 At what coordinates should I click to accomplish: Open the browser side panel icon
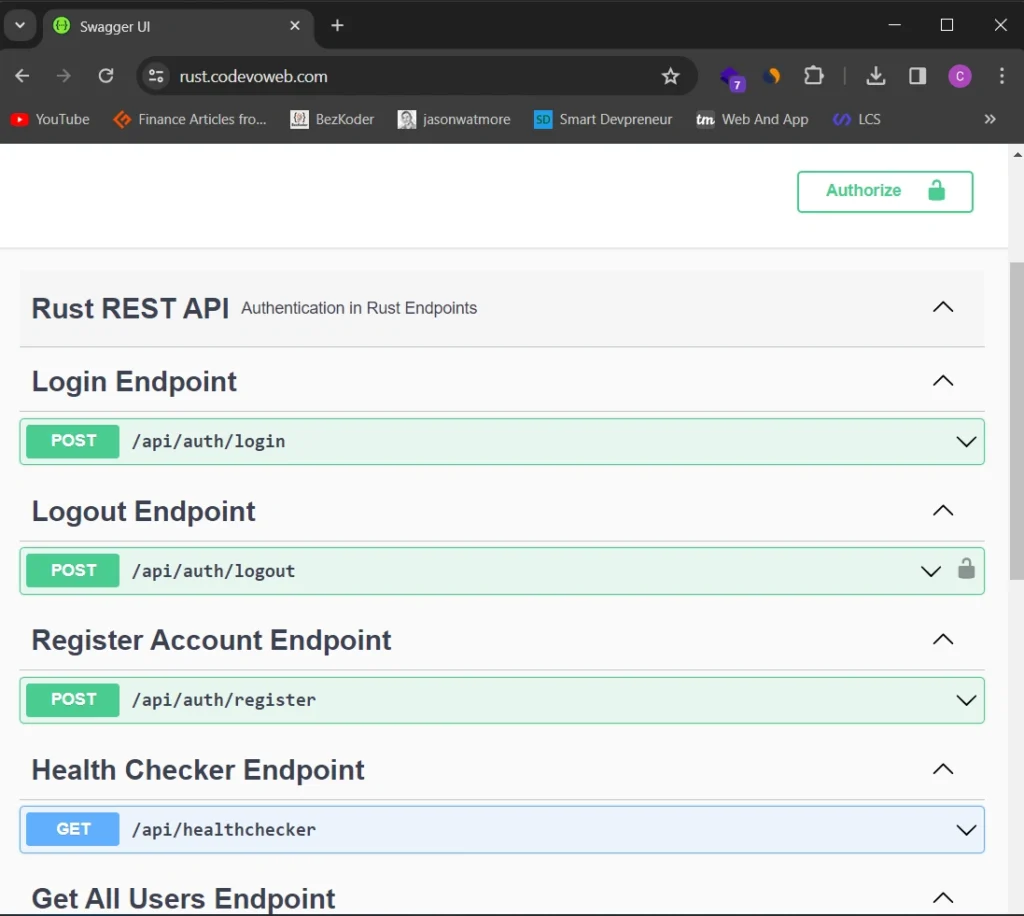click(x=918, y=76)
